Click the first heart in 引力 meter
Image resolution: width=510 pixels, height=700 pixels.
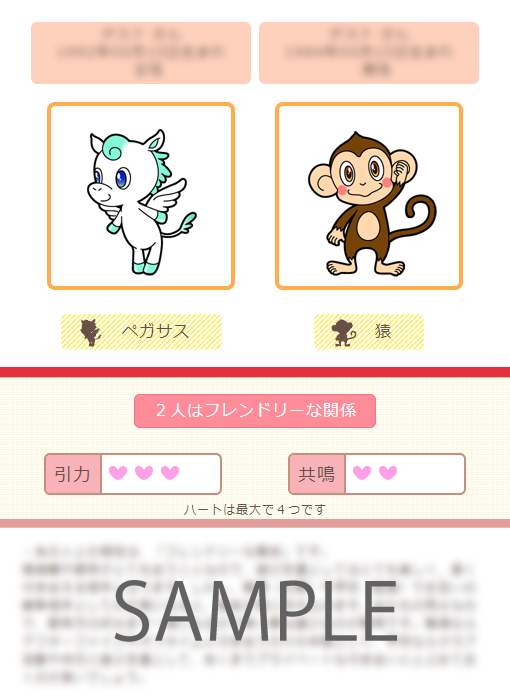coord(118,473)
